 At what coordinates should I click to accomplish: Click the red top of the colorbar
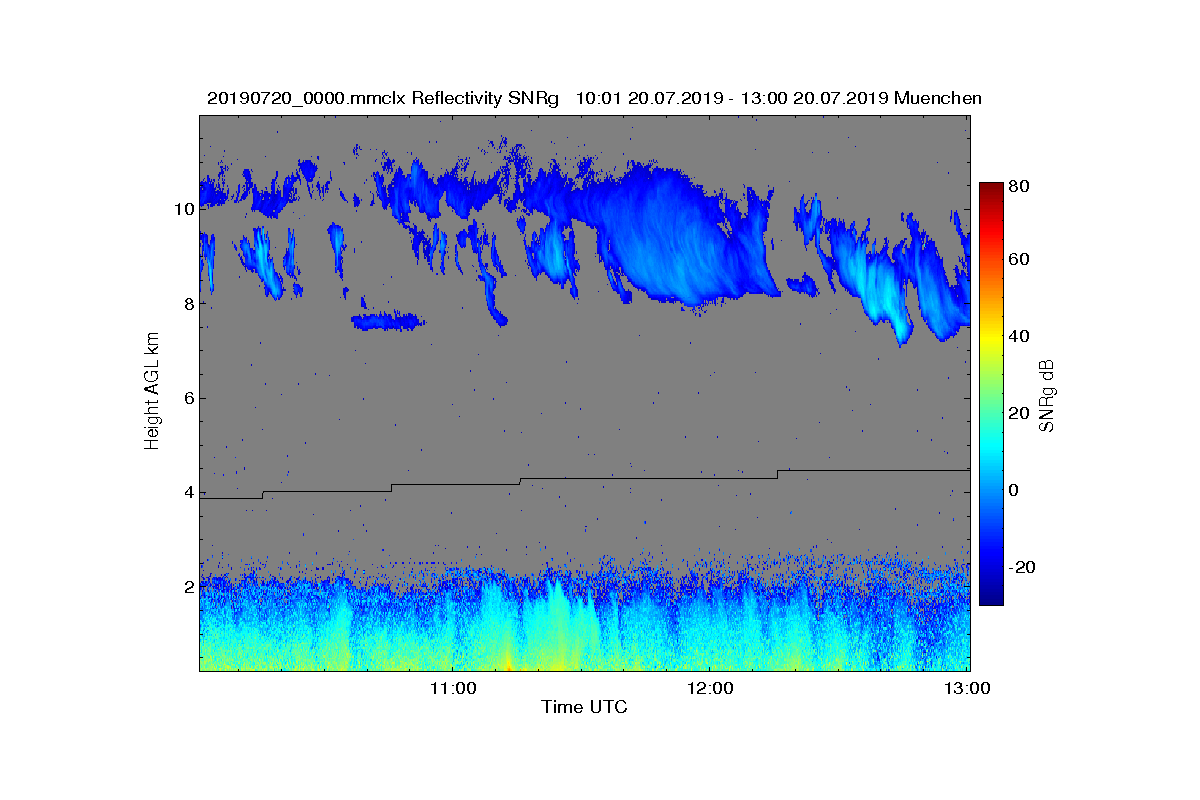click(x=990, y=190)
